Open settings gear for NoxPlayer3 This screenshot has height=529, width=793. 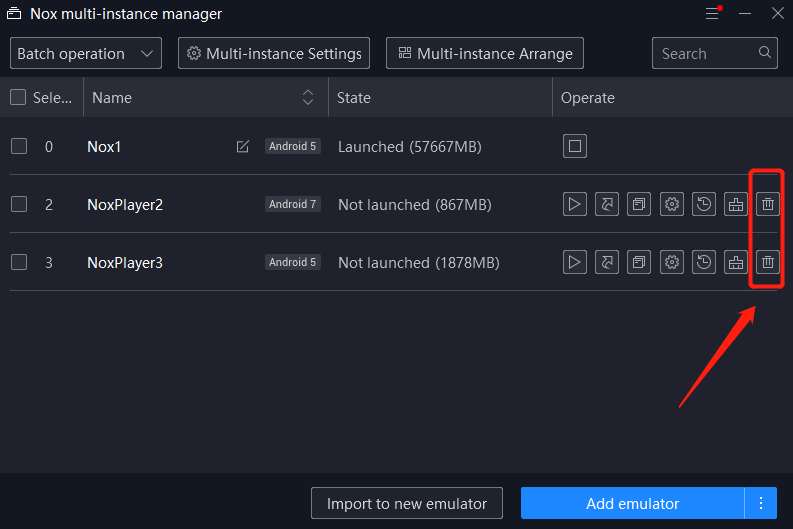(672, 262)
